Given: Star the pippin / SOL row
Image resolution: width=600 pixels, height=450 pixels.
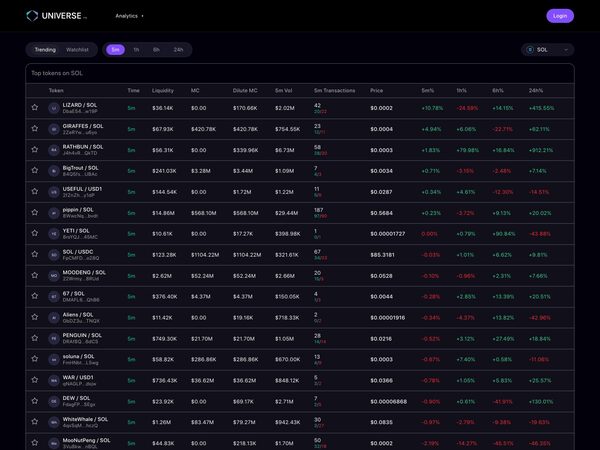Looking at the screenshot, I should click(x=35, y=212).
